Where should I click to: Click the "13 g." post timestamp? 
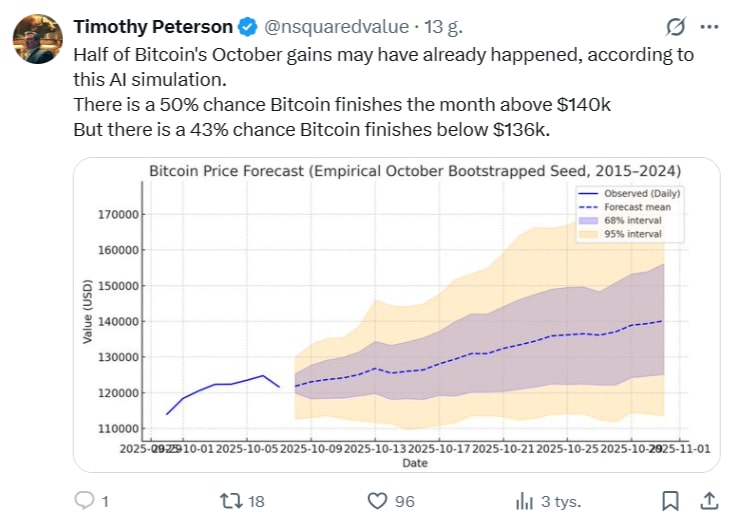(415, 28)
